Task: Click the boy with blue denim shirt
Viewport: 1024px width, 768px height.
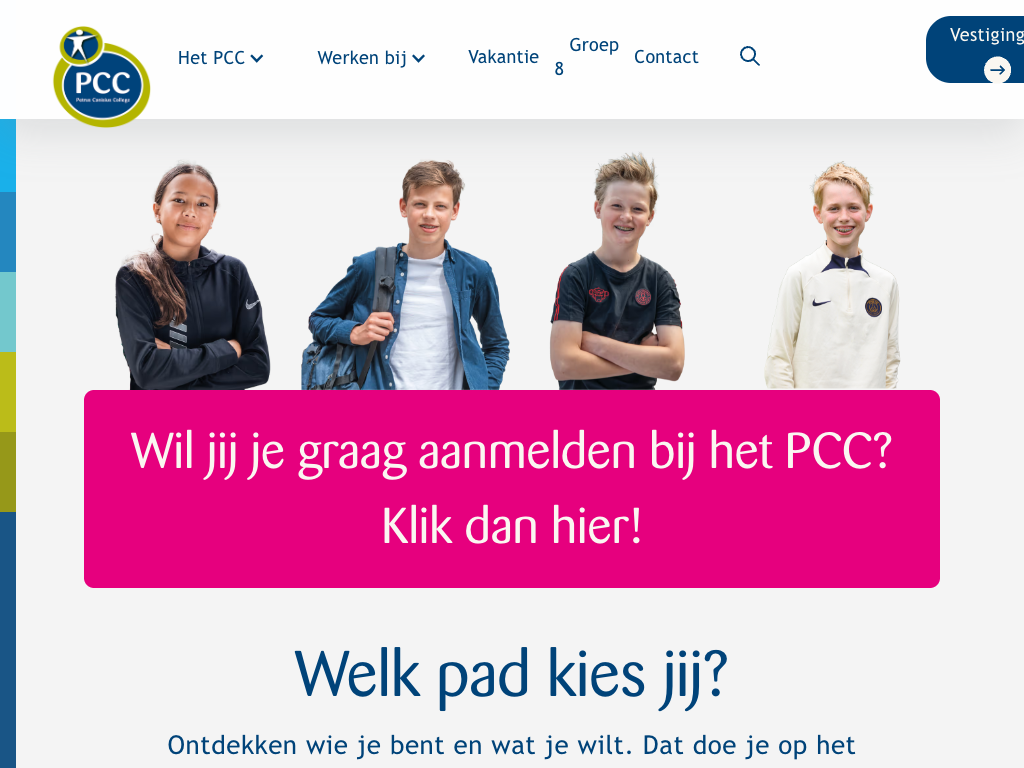Action: (406, 275)
